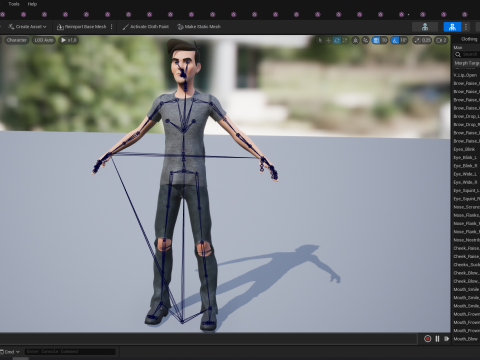This screenshot has width=480, height=360.
Task: Click Activate Cloth Paint button
Action: pyautogui.click(x=146, y=27)
